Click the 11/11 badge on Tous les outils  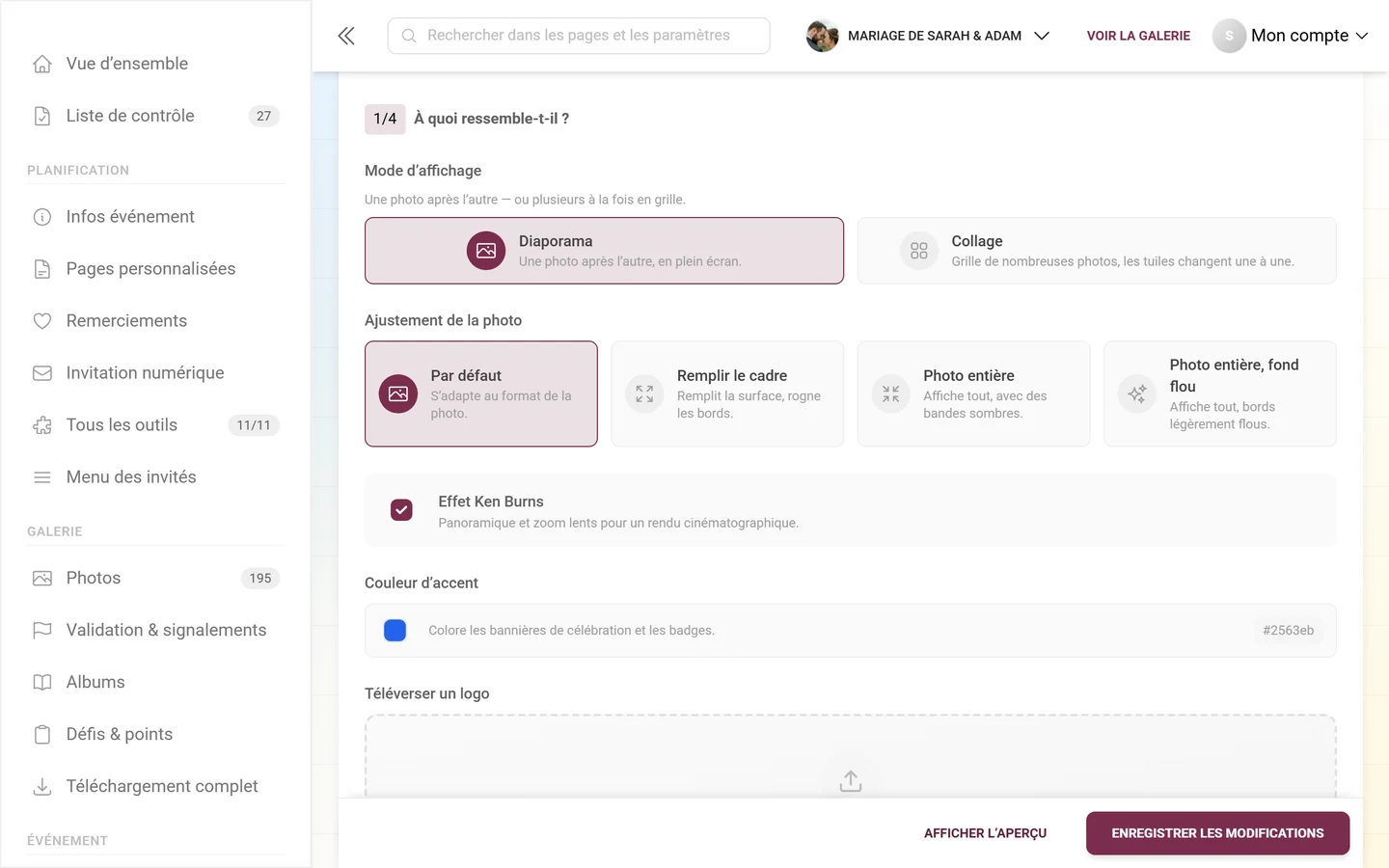click(x=254, y=425)
